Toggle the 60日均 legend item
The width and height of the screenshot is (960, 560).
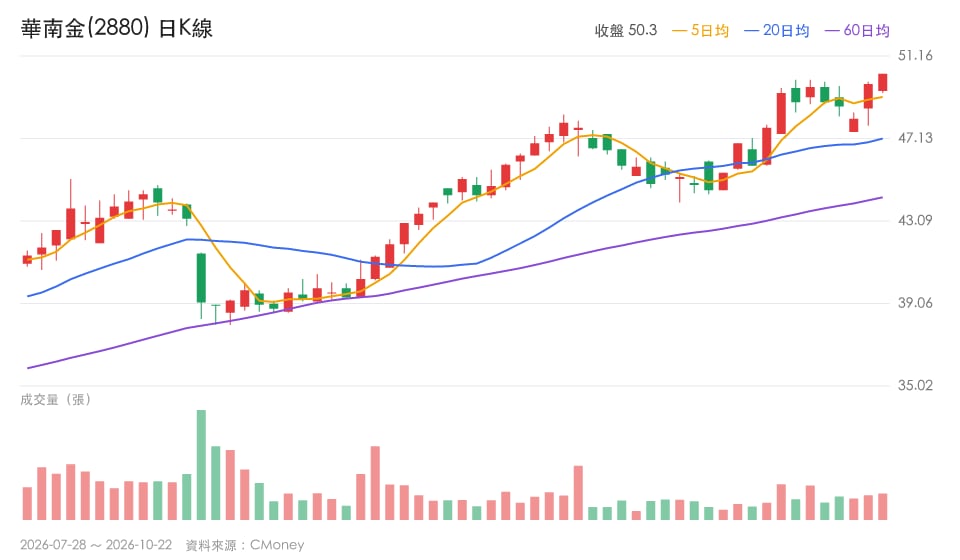click(x=857, y=31)
